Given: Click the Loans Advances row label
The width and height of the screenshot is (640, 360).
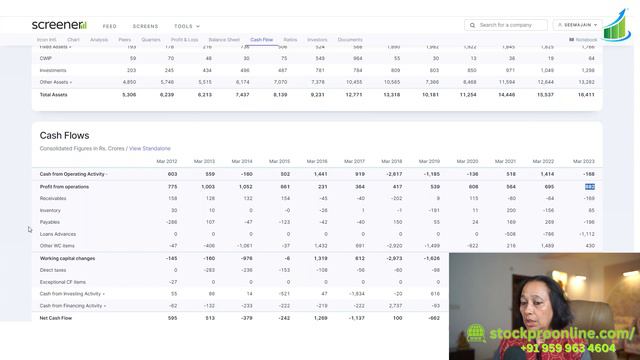Looking at the screenshot, I should (58, 234).
